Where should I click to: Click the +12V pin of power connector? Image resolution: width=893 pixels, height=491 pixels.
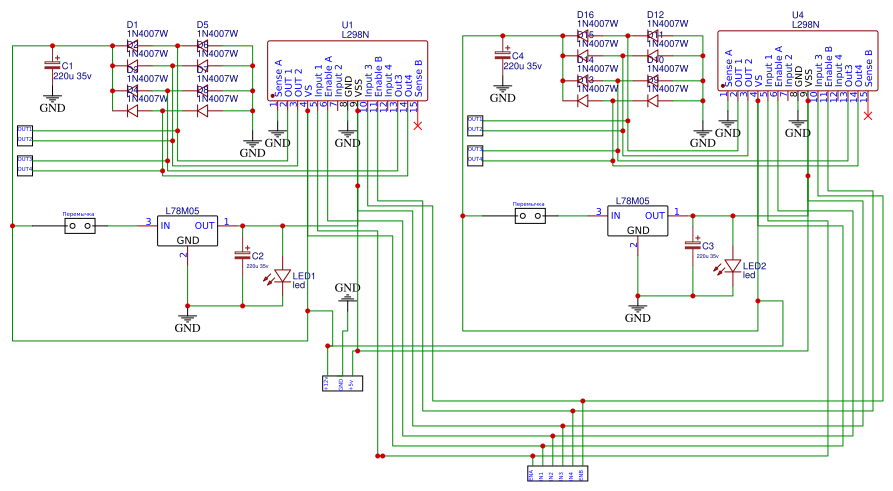327,383
